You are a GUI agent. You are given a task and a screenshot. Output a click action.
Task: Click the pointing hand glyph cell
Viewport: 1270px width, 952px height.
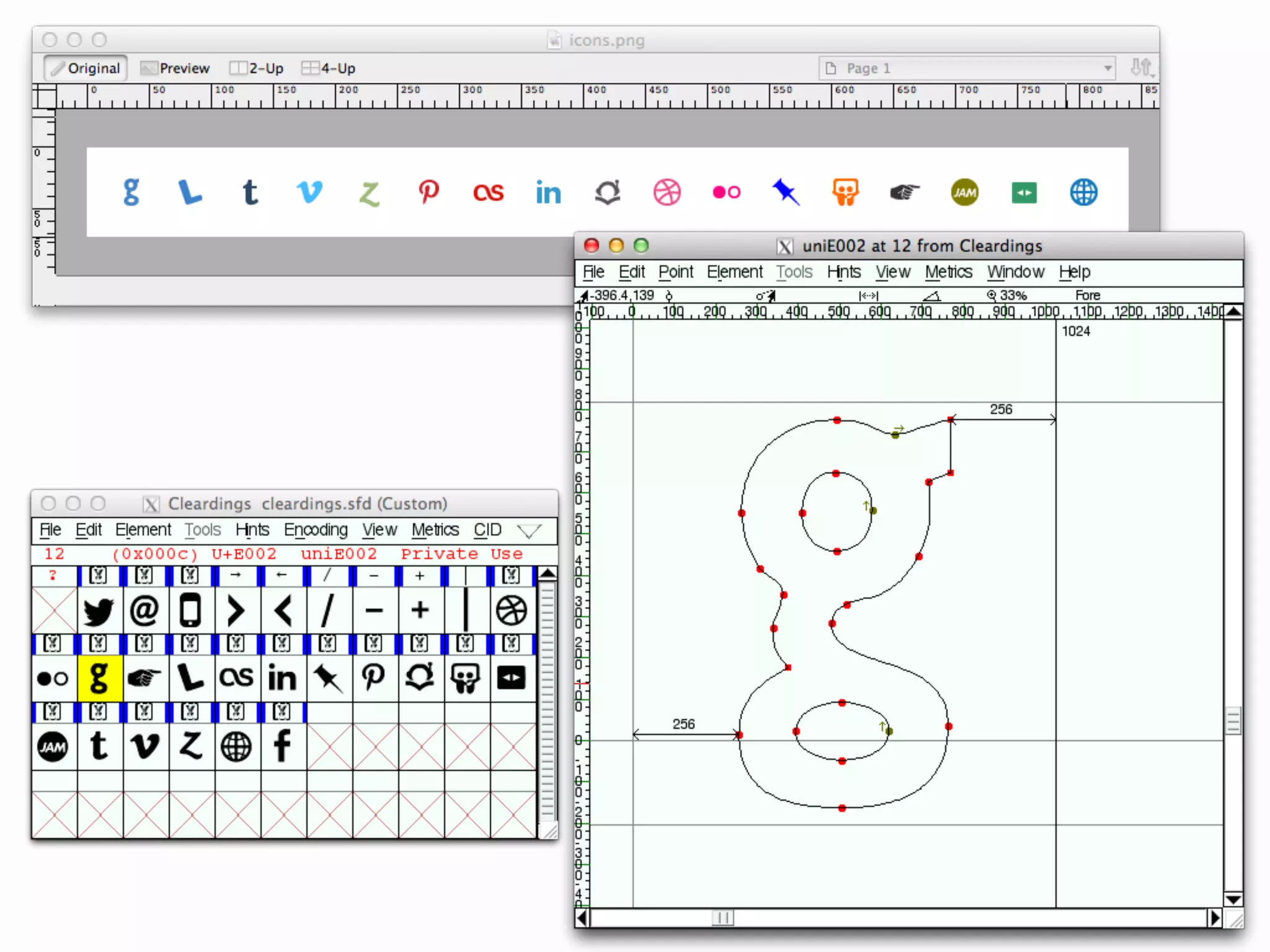pyautogui.click(x=144, y=677)
